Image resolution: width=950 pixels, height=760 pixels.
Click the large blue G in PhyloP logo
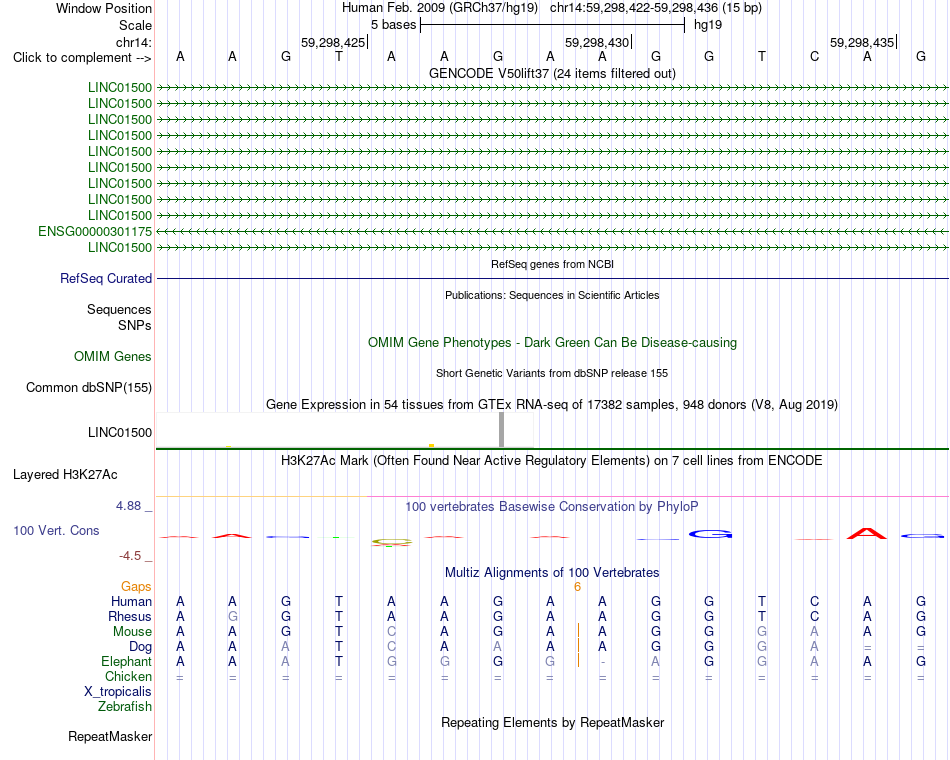click(711, 534)
